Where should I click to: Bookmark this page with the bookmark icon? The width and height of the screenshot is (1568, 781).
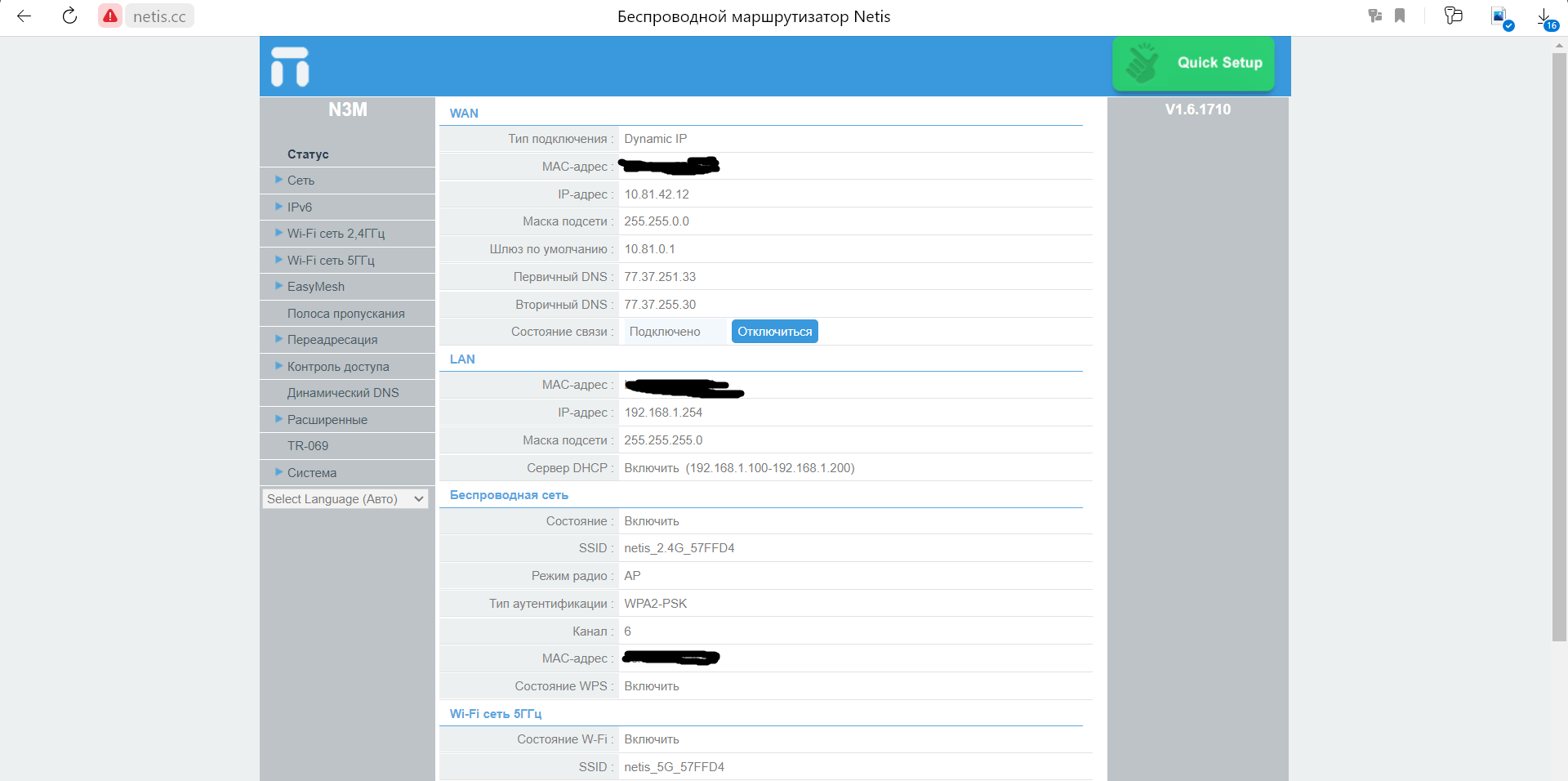pos(1400,16)
